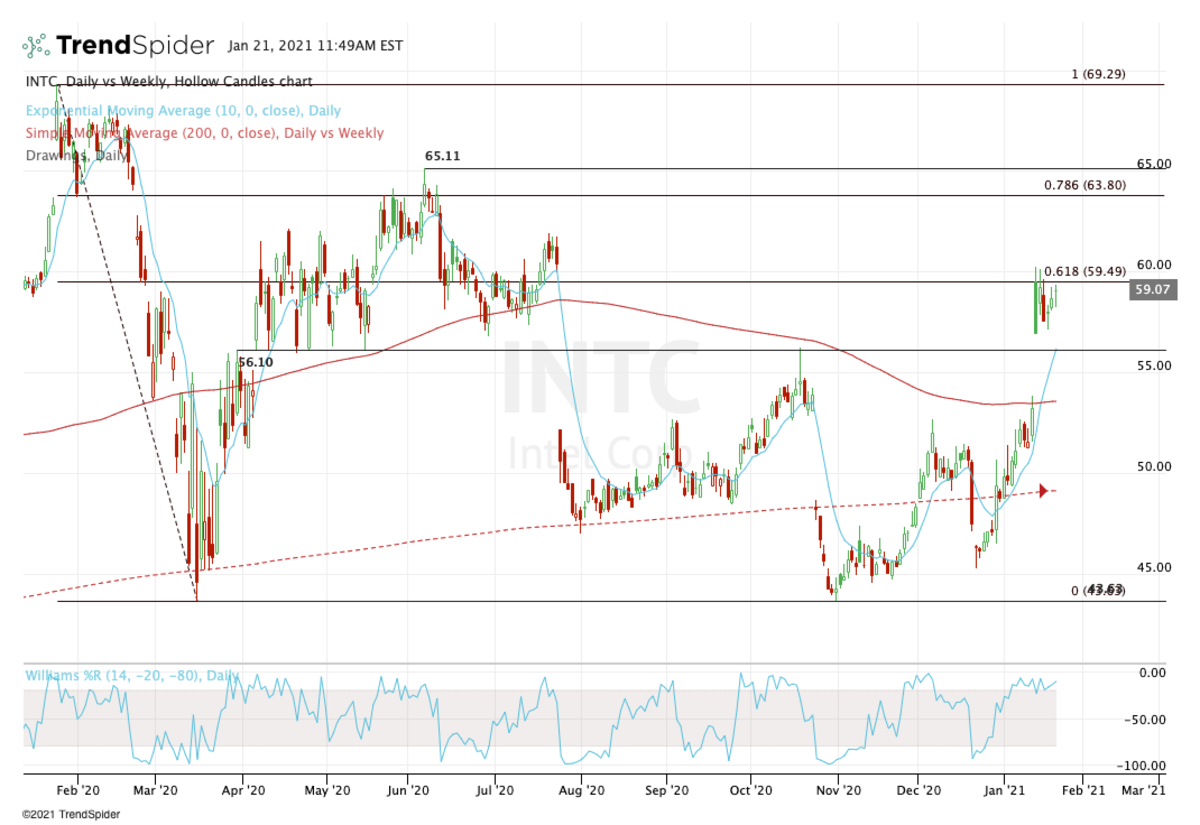Screen dimensions: 1200x825
Task: Click the red arrow marker on dashed average
Action: pos(1044,490)
